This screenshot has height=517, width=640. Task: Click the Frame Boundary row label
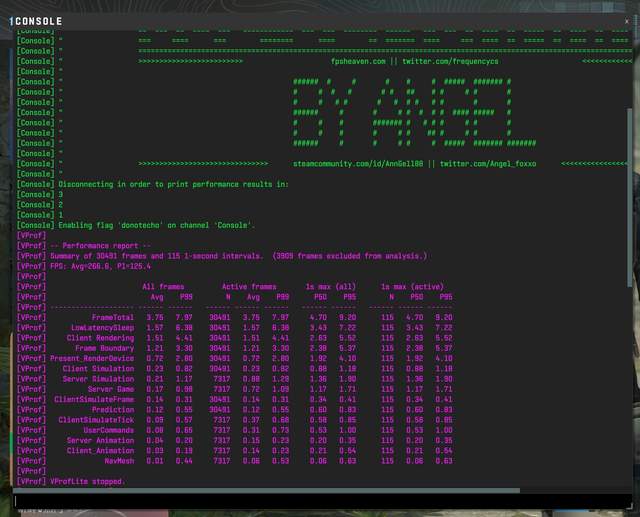[104, 348]
